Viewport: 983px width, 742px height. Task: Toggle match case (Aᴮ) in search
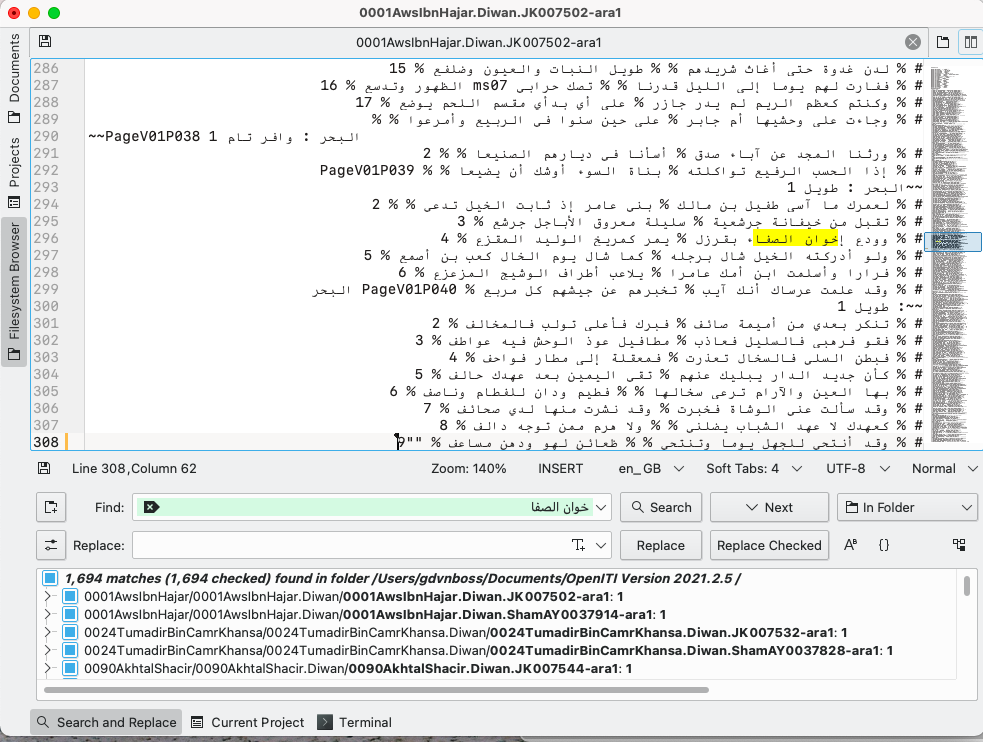pos(851,545)
